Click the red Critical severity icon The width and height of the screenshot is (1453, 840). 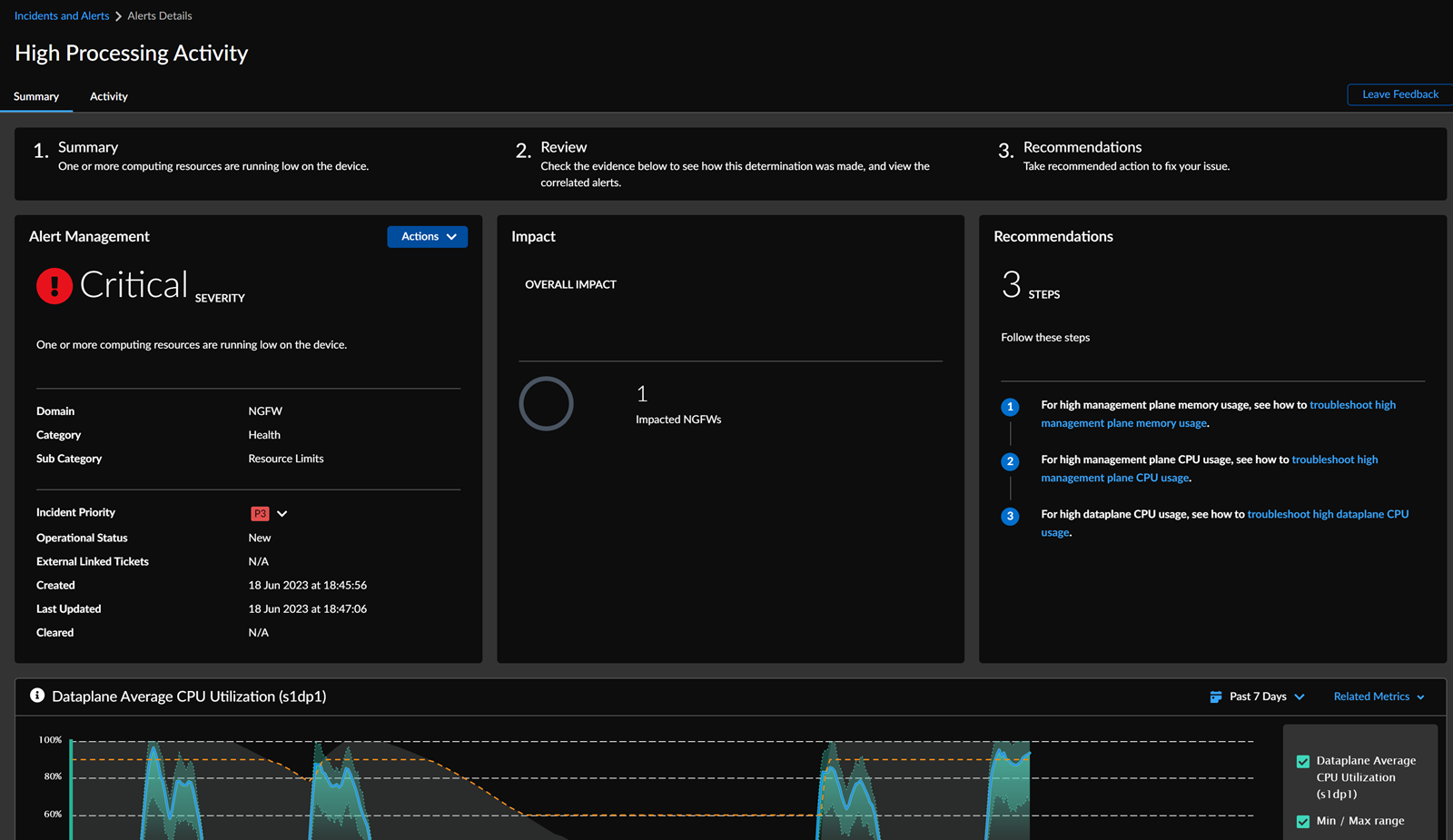[54, 286]
